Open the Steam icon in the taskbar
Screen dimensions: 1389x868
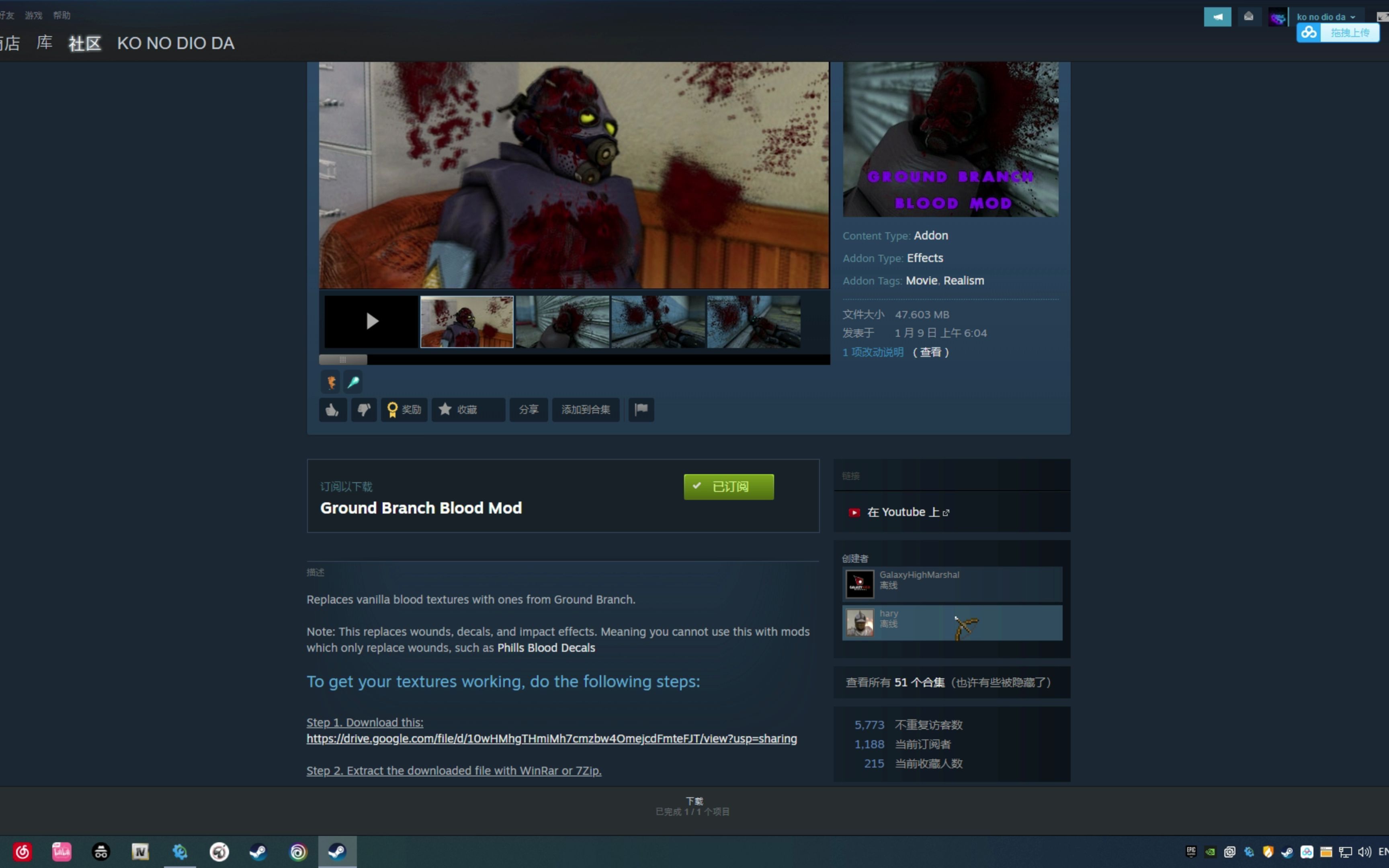coord(258,852)
